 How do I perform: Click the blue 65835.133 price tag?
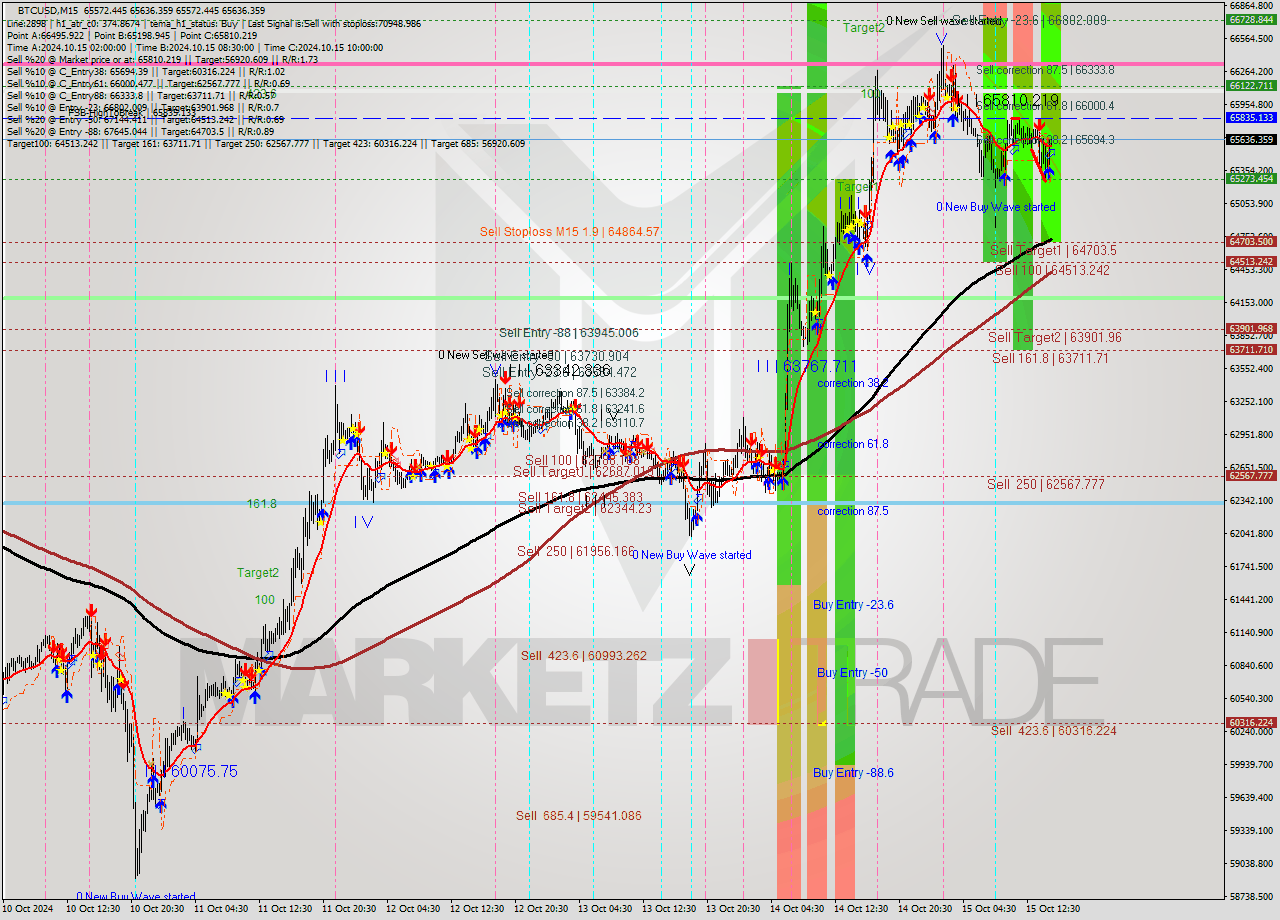click(x=1251, y=117)
